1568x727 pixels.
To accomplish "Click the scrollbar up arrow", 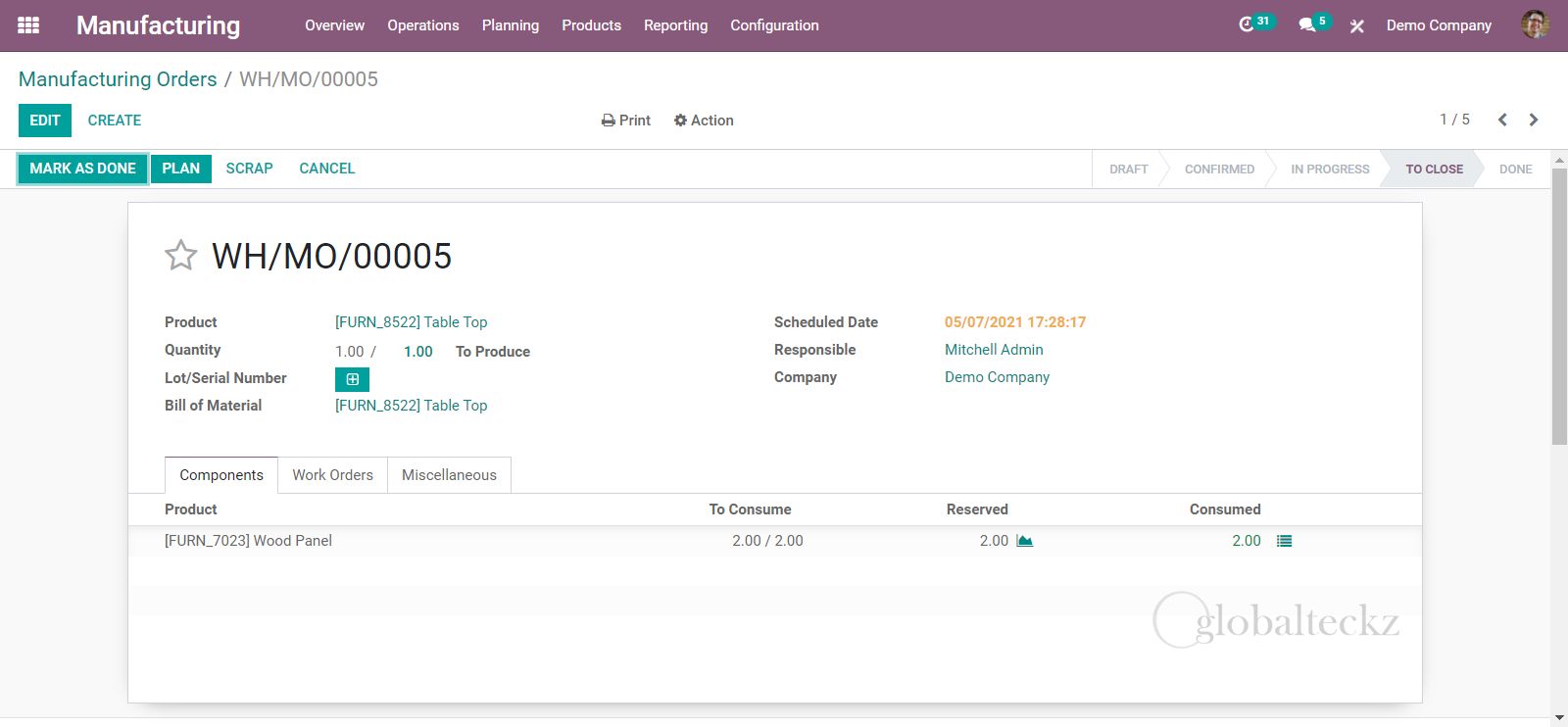I will (1559, 160).
